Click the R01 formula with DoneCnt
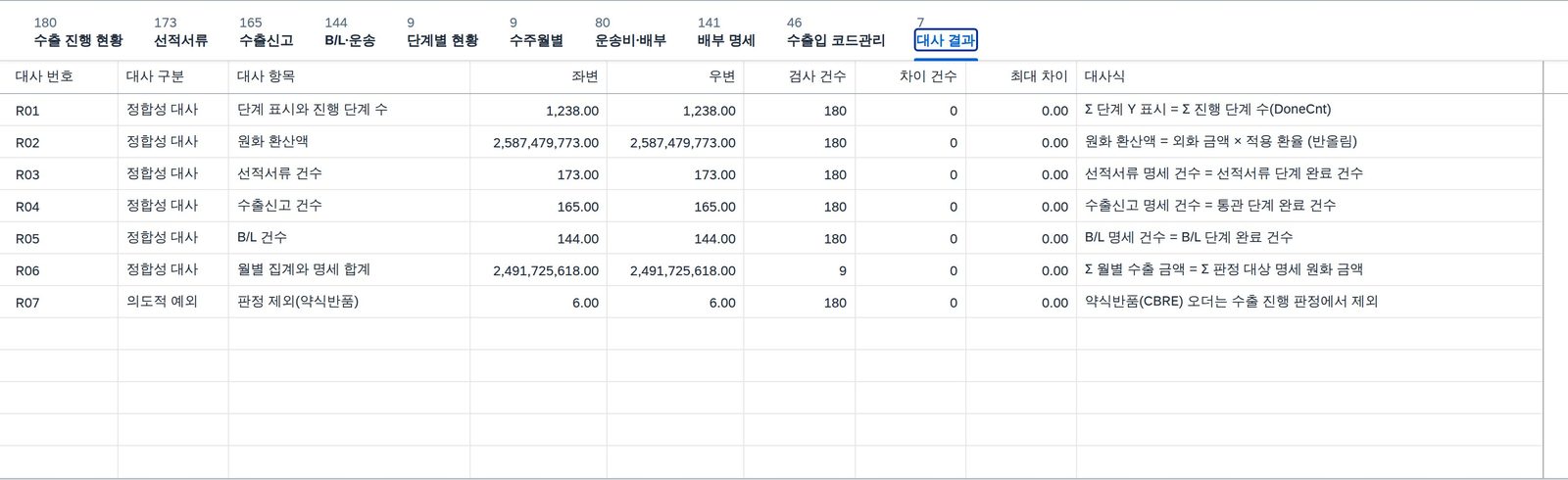The width and height of the screenshot is (1568, 480). (x=1309, y=110)
